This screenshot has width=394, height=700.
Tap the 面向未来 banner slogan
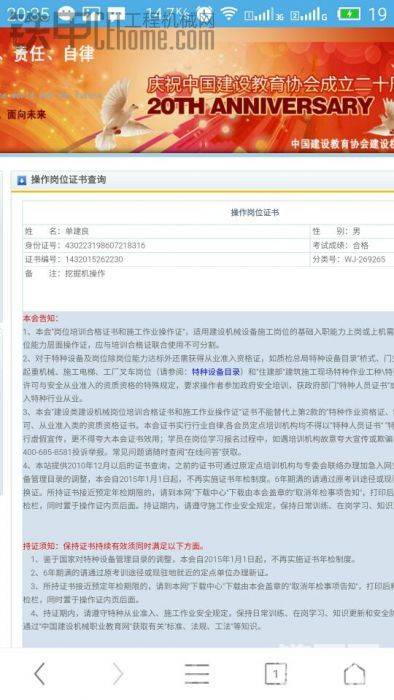click(27, 114)
